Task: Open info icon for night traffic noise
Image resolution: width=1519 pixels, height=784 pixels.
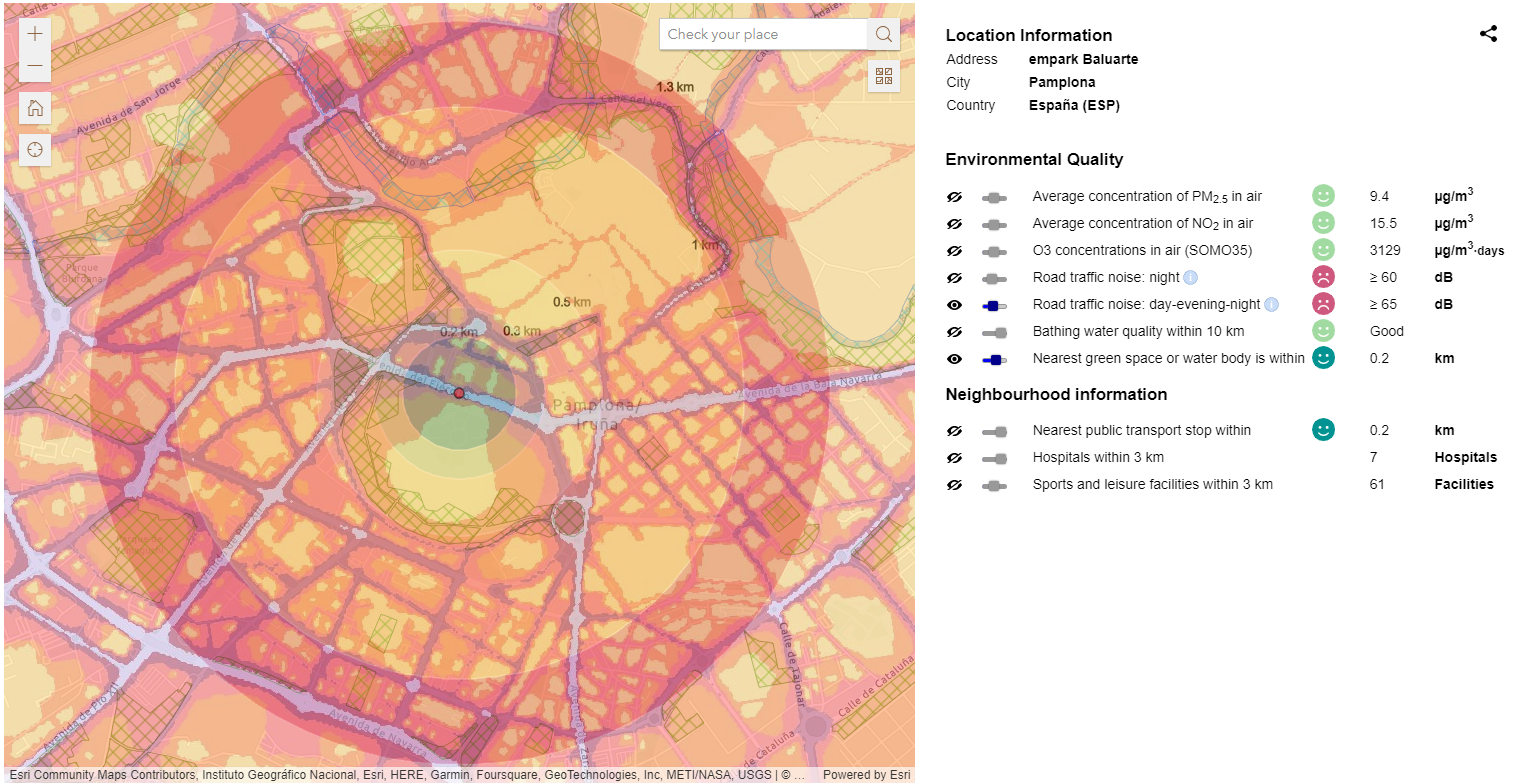Action: pos(1189,278)
